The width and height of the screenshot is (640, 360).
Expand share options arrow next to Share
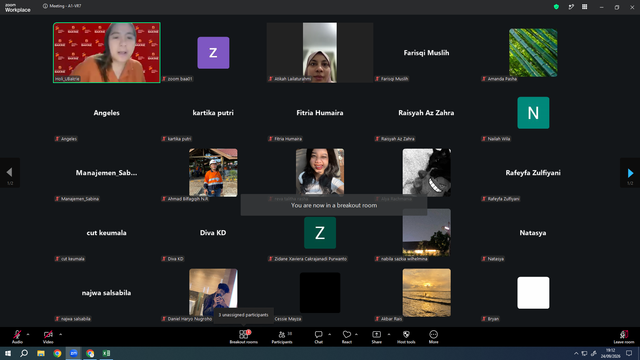(x=389, y=334)
